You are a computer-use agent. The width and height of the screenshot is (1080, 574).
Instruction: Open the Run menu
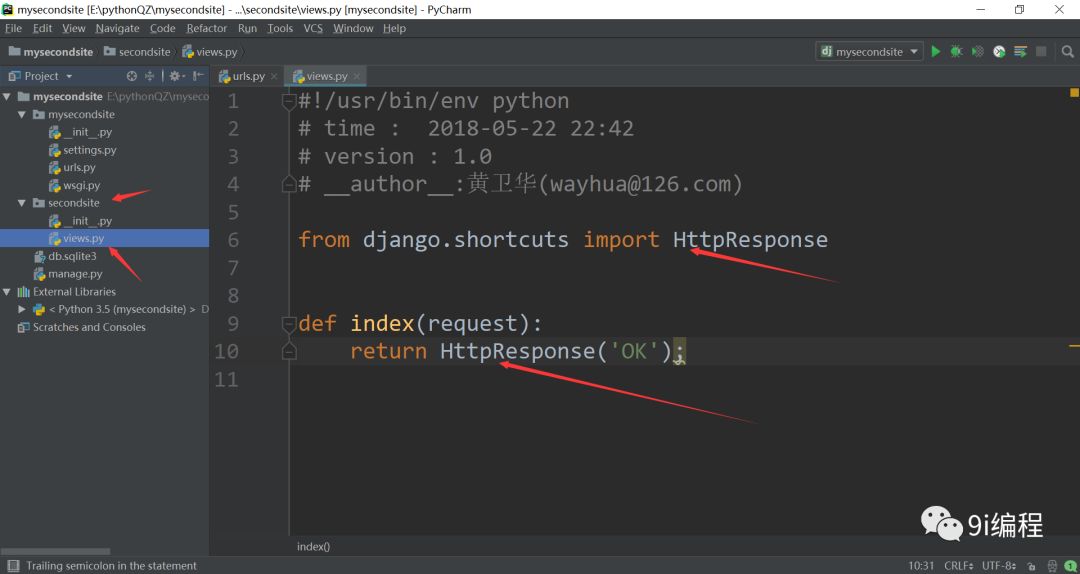point(247,28)
